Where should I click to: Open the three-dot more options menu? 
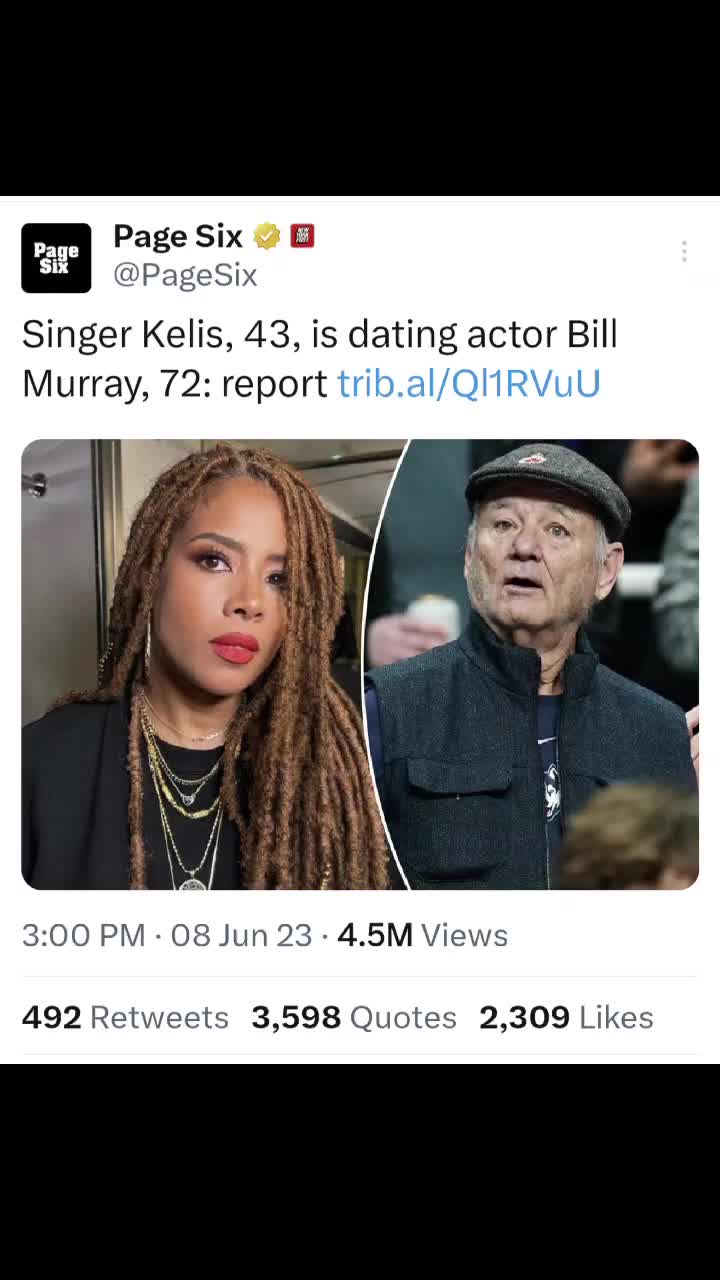(684, 252)
